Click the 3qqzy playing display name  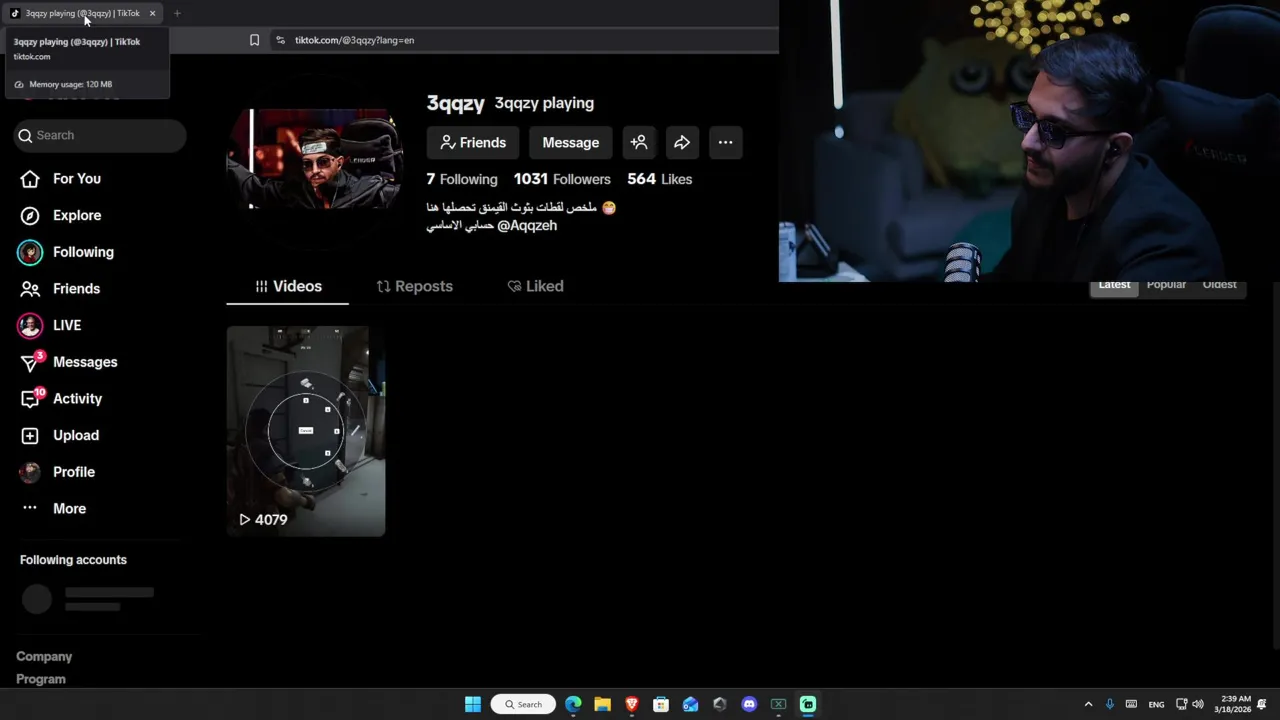pyautogui.click(x=544, y=103)
